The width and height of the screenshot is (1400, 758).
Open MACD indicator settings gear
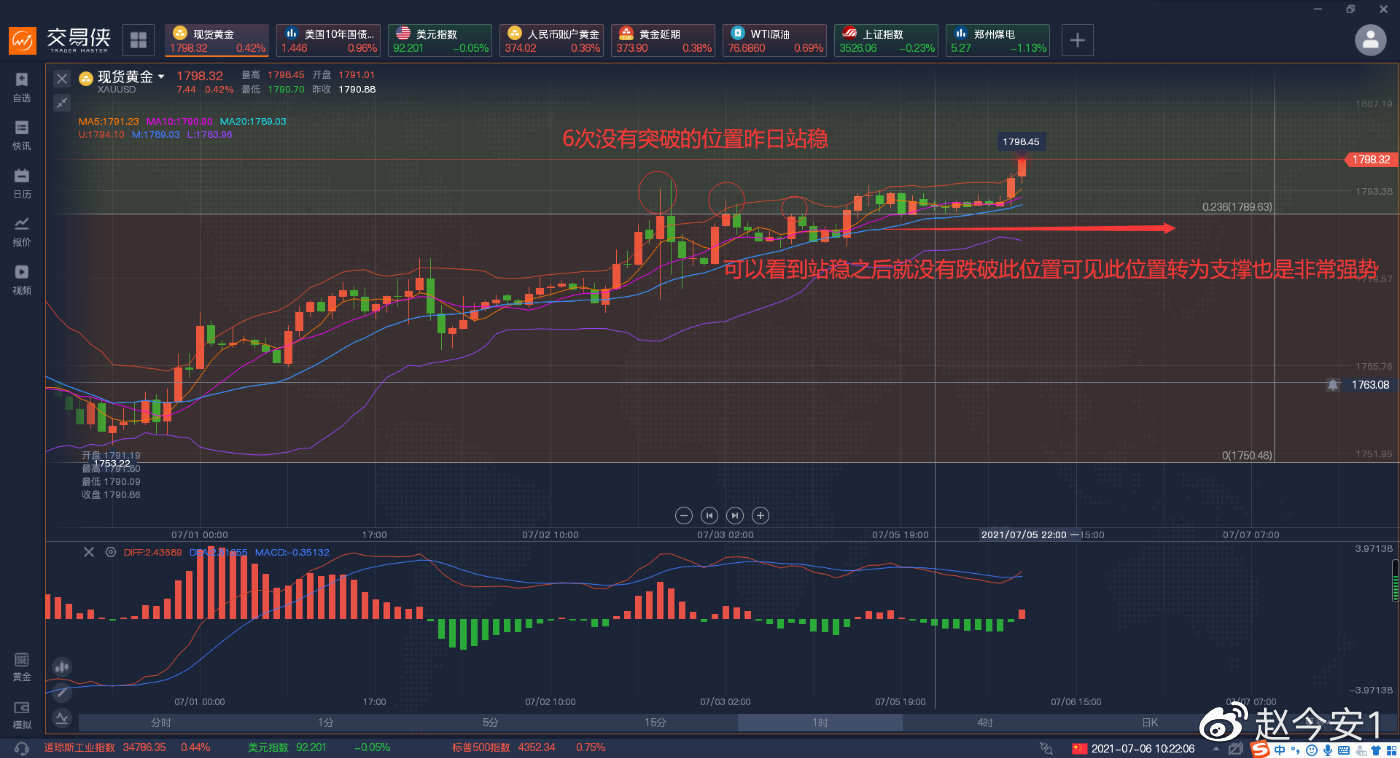click(x=110, y=552)
